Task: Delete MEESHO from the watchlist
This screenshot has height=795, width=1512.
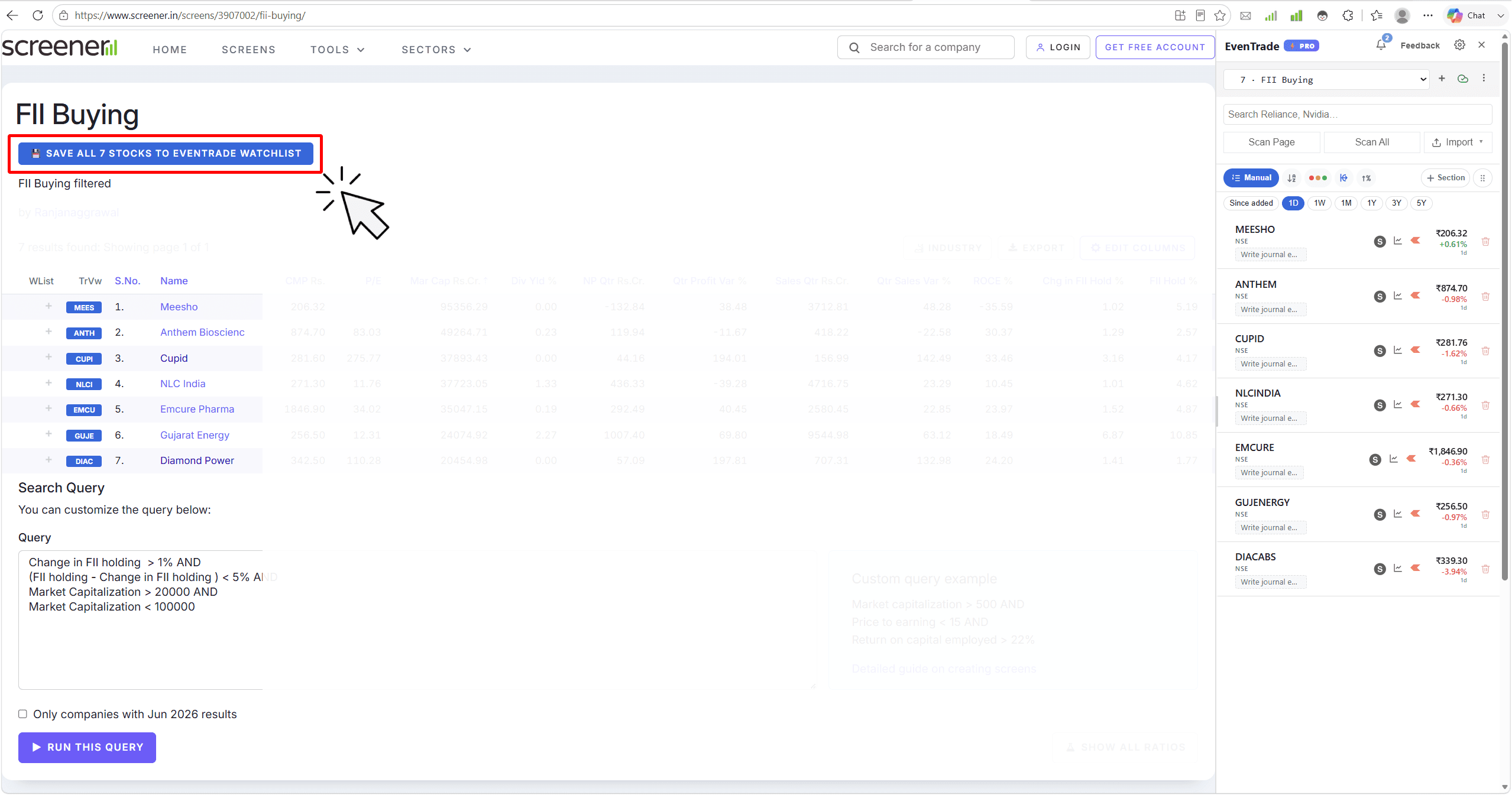Action: click(x=1485, y=242)
